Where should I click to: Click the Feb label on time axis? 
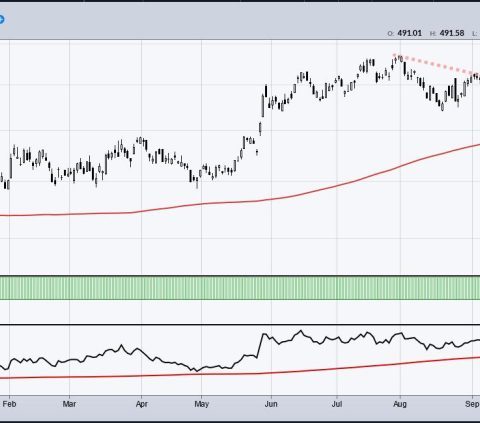click(9, 404)
